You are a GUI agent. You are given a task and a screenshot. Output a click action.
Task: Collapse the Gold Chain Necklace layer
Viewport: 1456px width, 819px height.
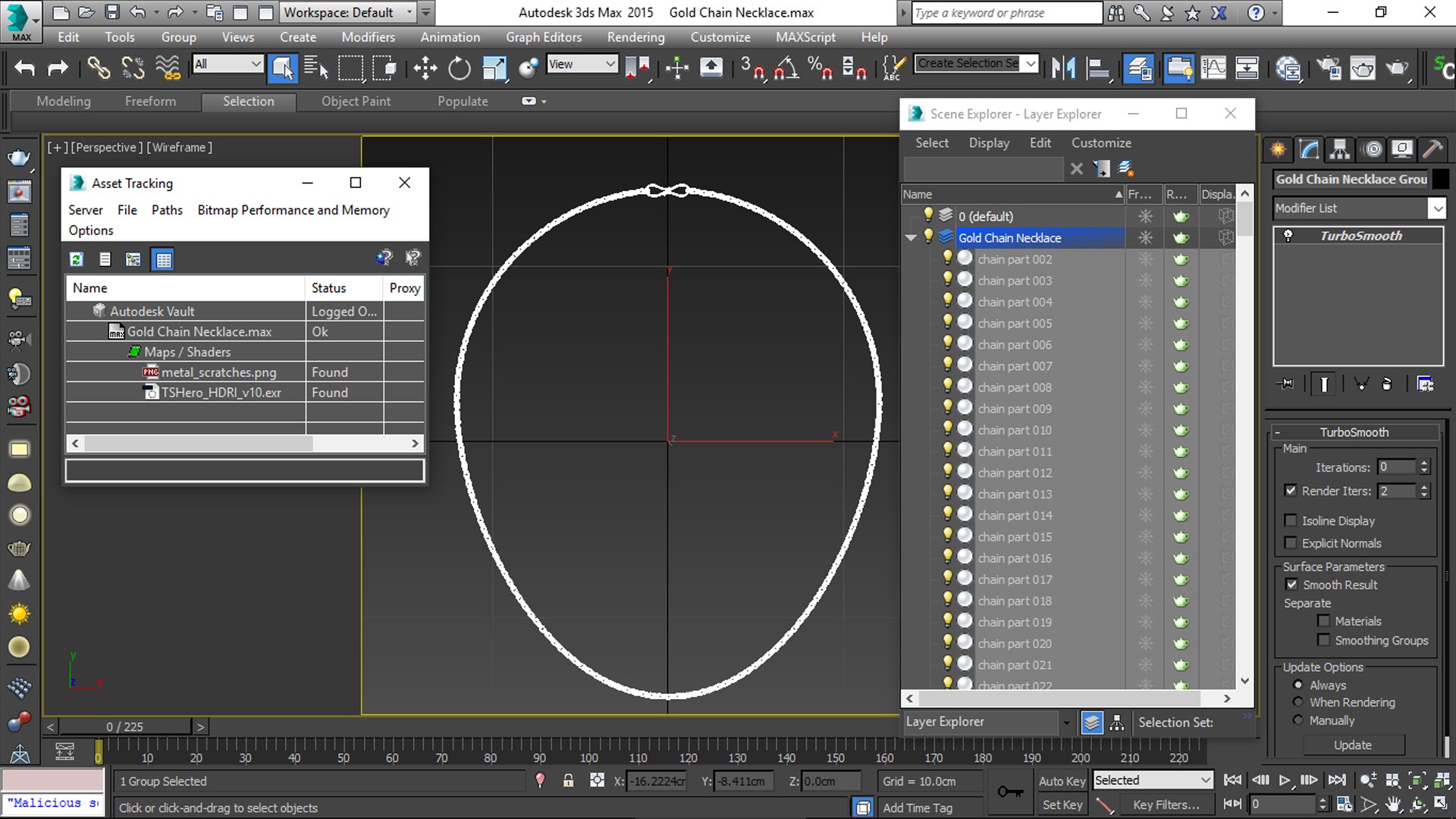[911, 238]
